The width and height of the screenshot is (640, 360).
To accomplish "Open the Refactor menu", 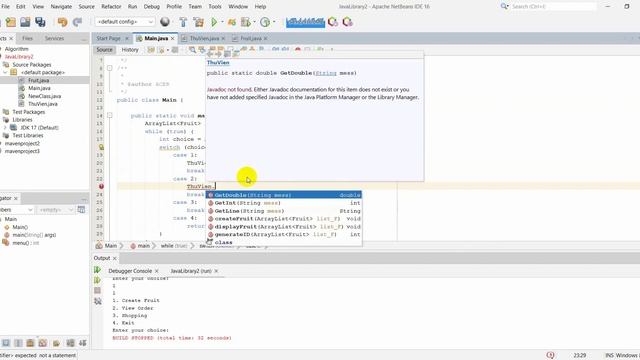I will pos(111,7).
